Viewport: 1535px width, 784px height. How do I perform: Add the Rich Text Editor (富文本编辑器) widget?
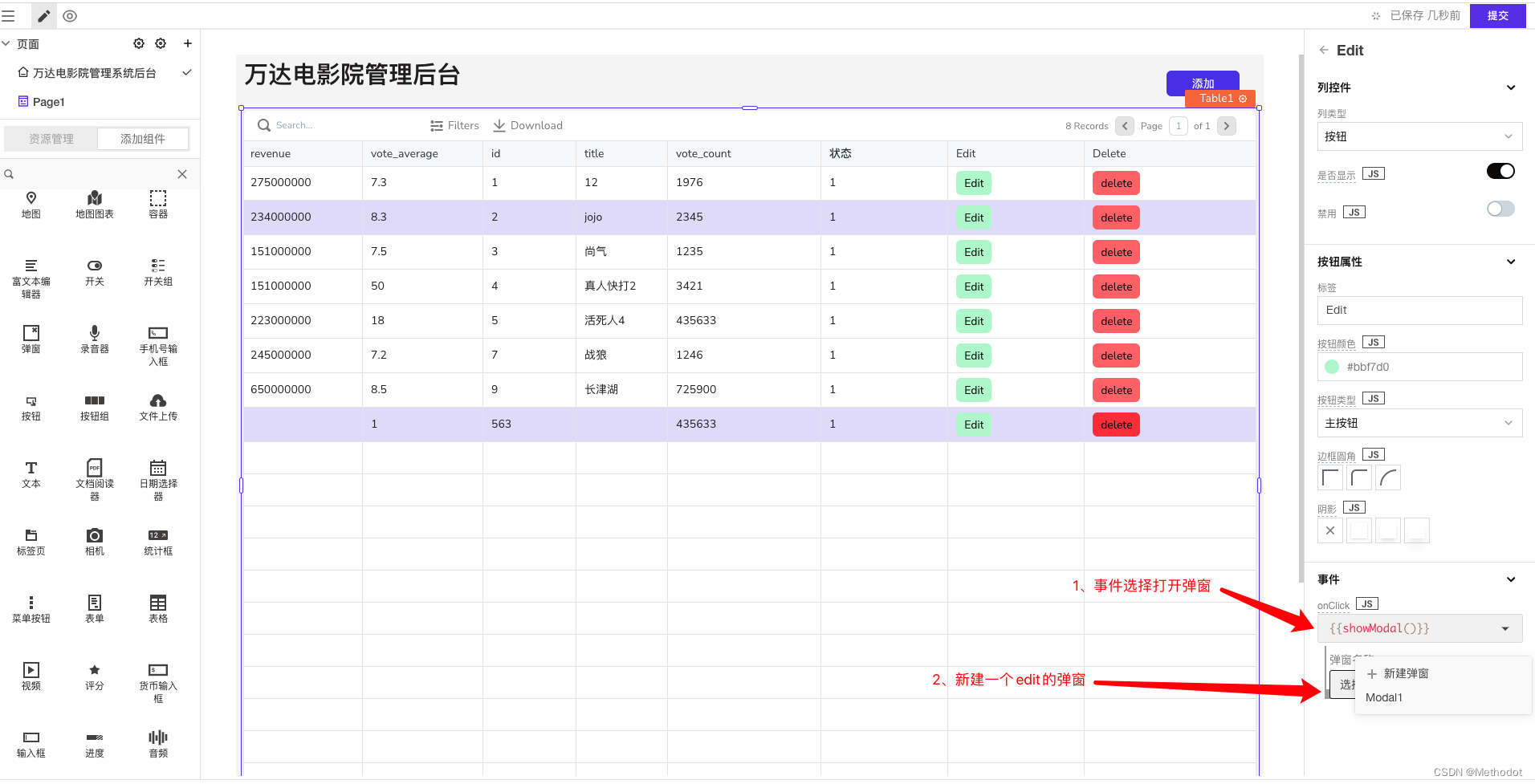[31, 278]
